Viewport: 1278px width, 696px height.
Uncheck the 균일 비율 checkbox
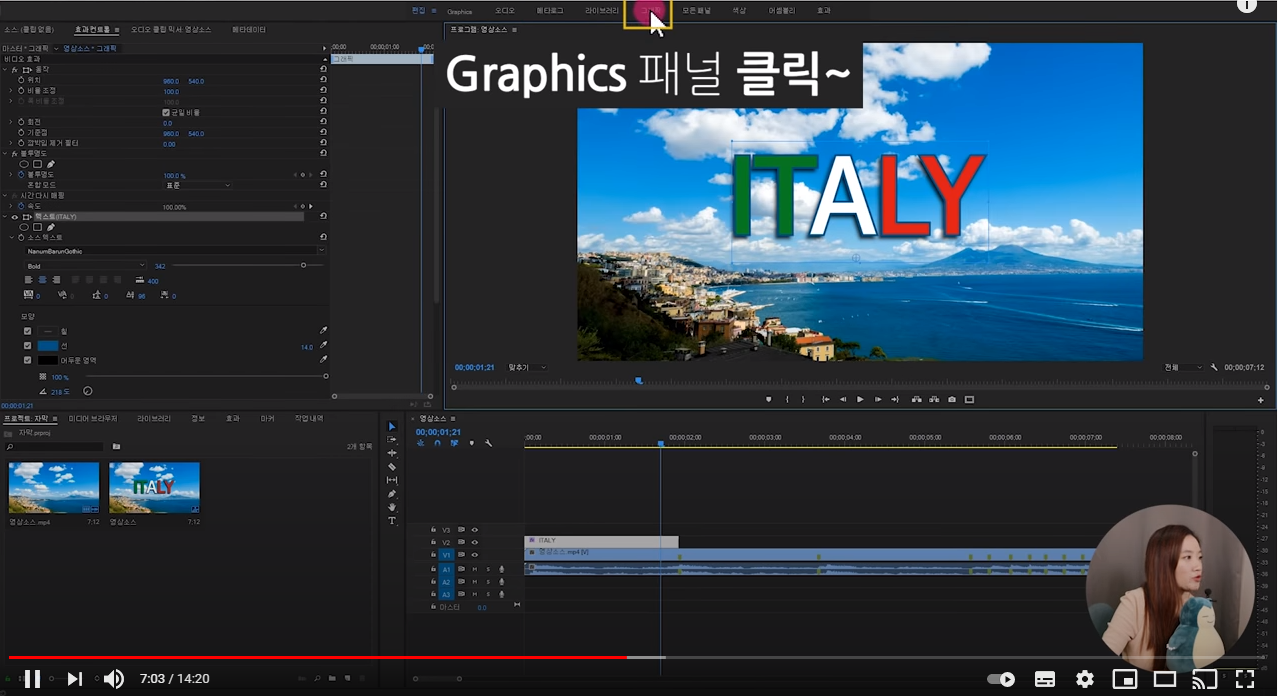tap(166, 112)
